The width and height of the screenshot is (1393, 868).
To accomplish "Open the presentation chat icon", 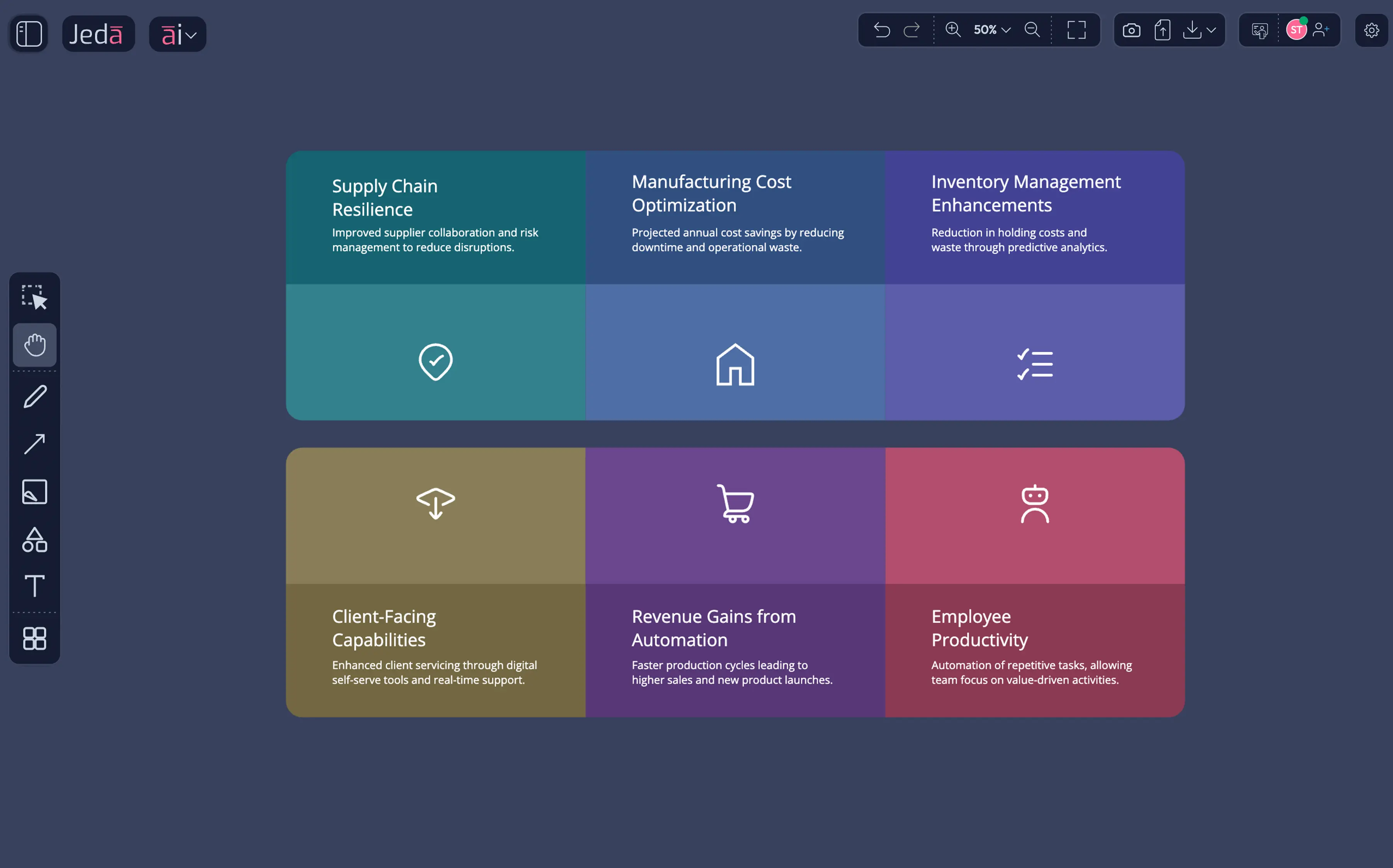I will coord(1260,31).
